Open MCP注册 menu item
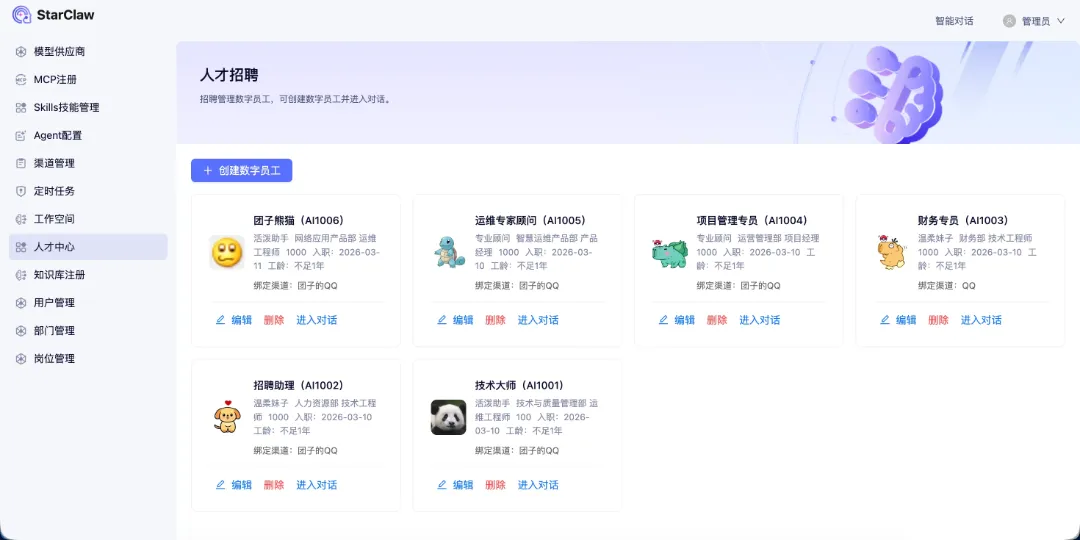 point(88,80)
